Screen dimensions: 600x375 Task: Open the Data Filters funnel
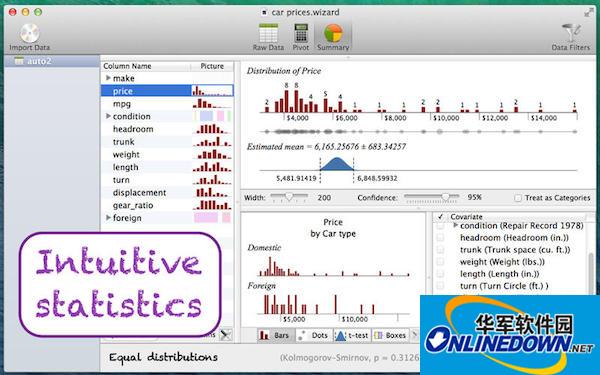click(x=571, y=37)
